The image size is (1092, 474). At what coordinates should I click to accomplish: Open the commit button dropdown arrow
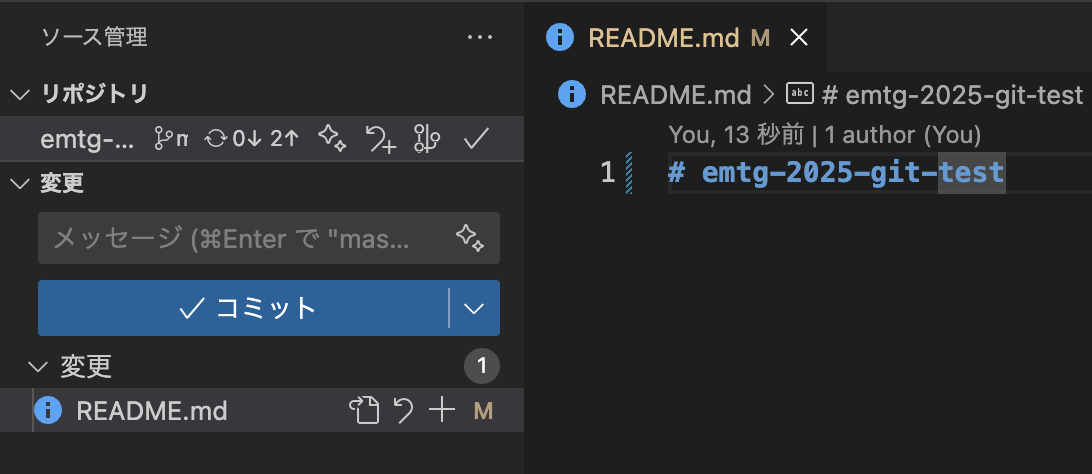coord(474,308)
